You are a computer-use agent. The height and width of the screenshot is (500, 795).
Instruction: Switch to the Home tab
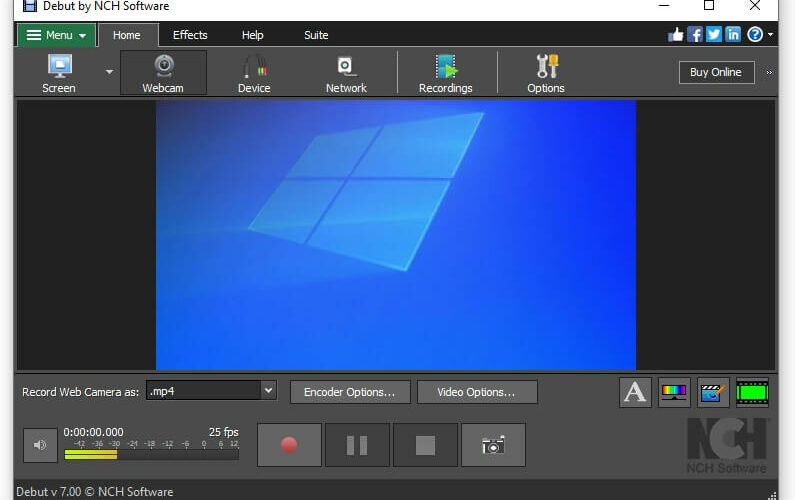[x=127, y=35]
